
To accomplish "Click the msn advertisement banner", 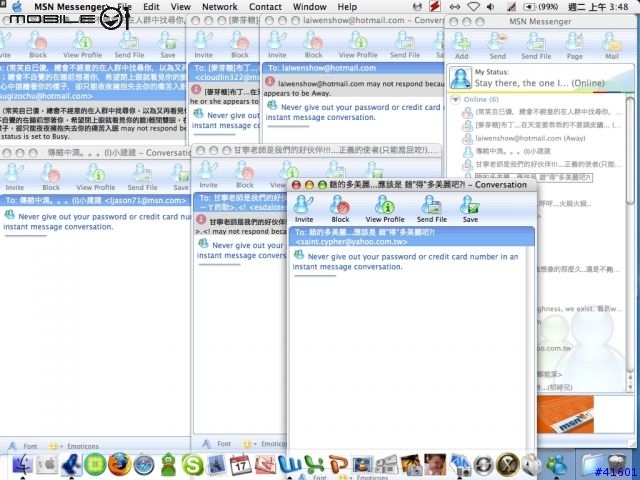I will [565, 415].
